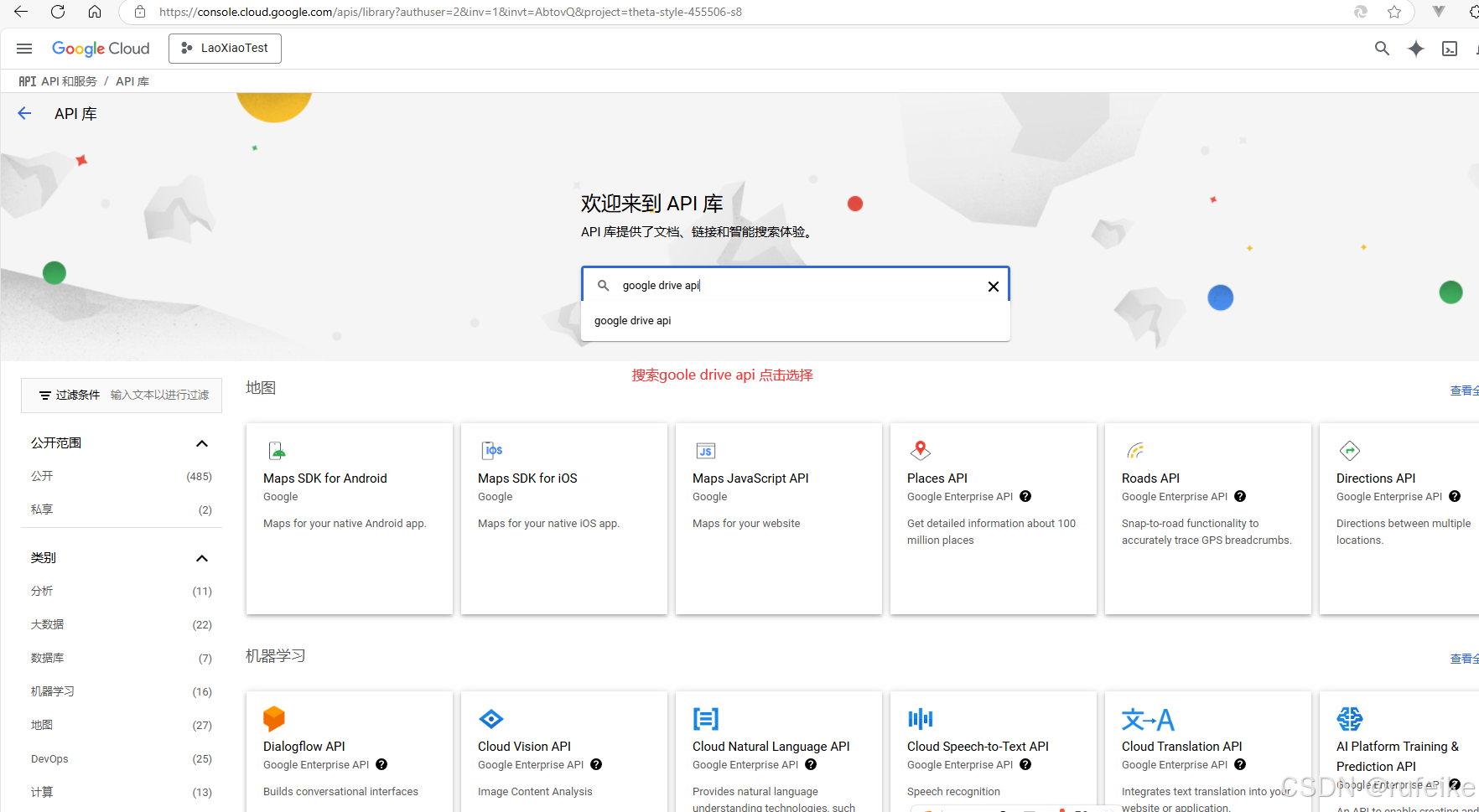Select the 'google drive api' suggestion

pyautogui.click(x=795, y=321)
